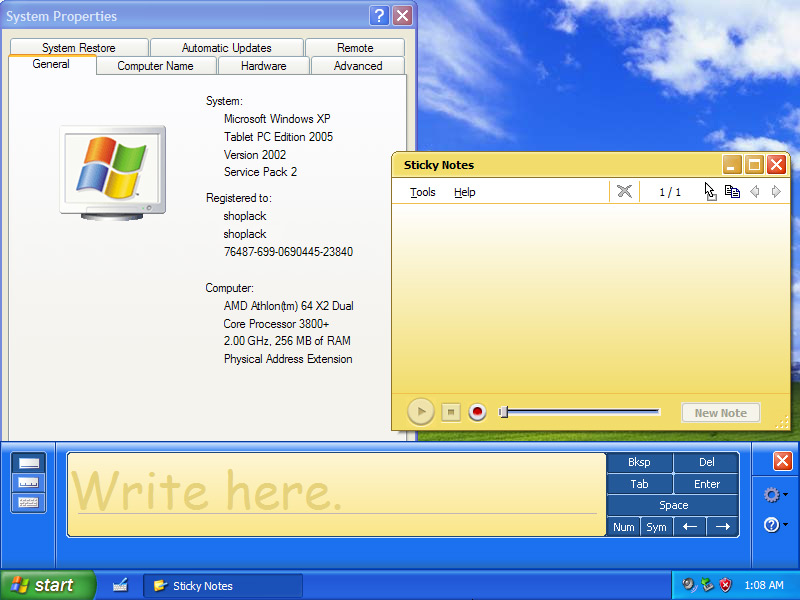Open the input panel gear options dropdown
The image size is (800, 600).
click(x=775, y=494)
